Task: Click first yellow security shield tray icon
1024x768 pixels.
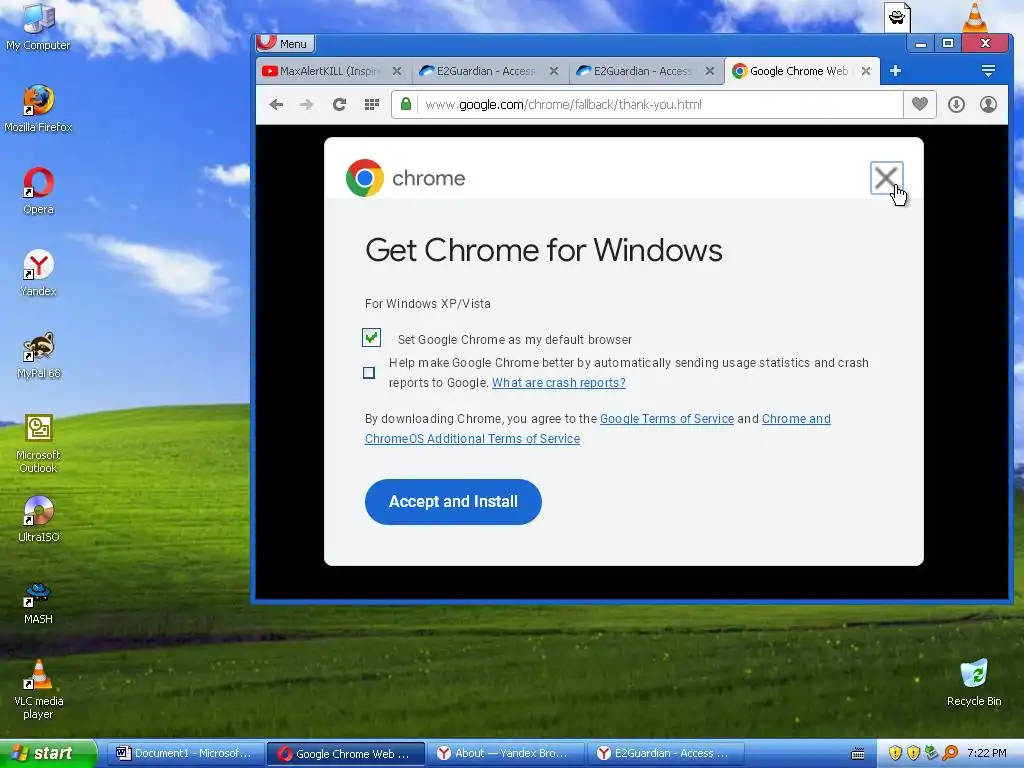Action: (x=895, y=753)
